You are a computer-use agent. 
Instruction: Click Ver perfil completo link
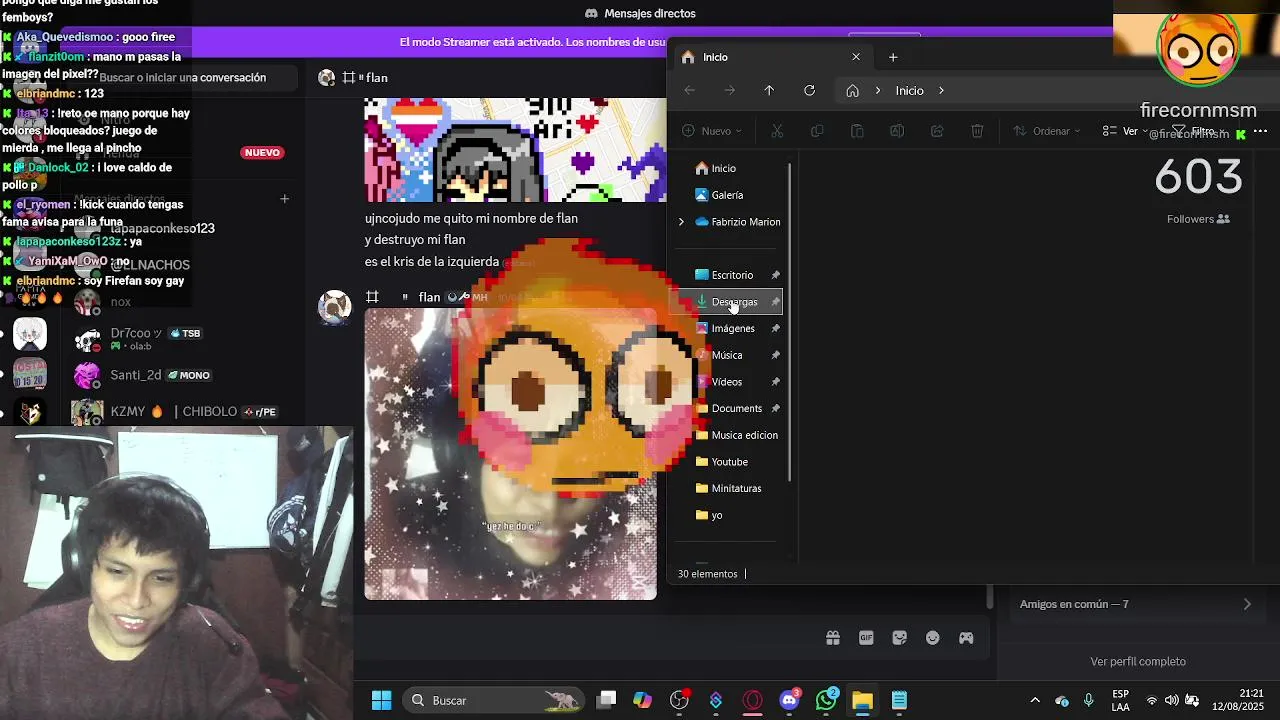pos(1138,661)
